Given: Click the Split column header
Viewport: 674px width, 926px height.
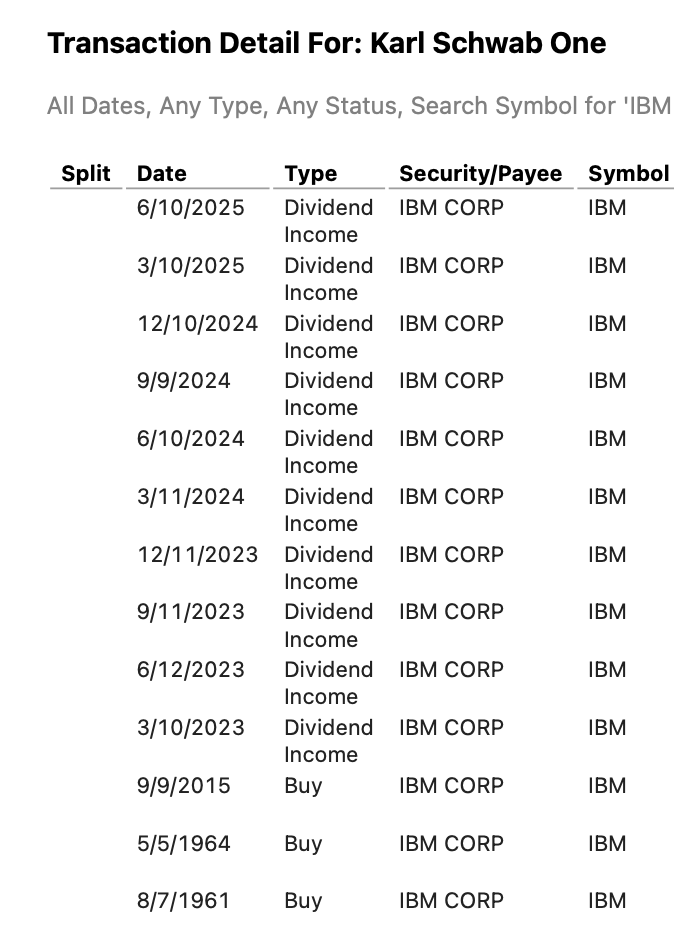Looking at the screenshot, I should click(x=86, y=173).
